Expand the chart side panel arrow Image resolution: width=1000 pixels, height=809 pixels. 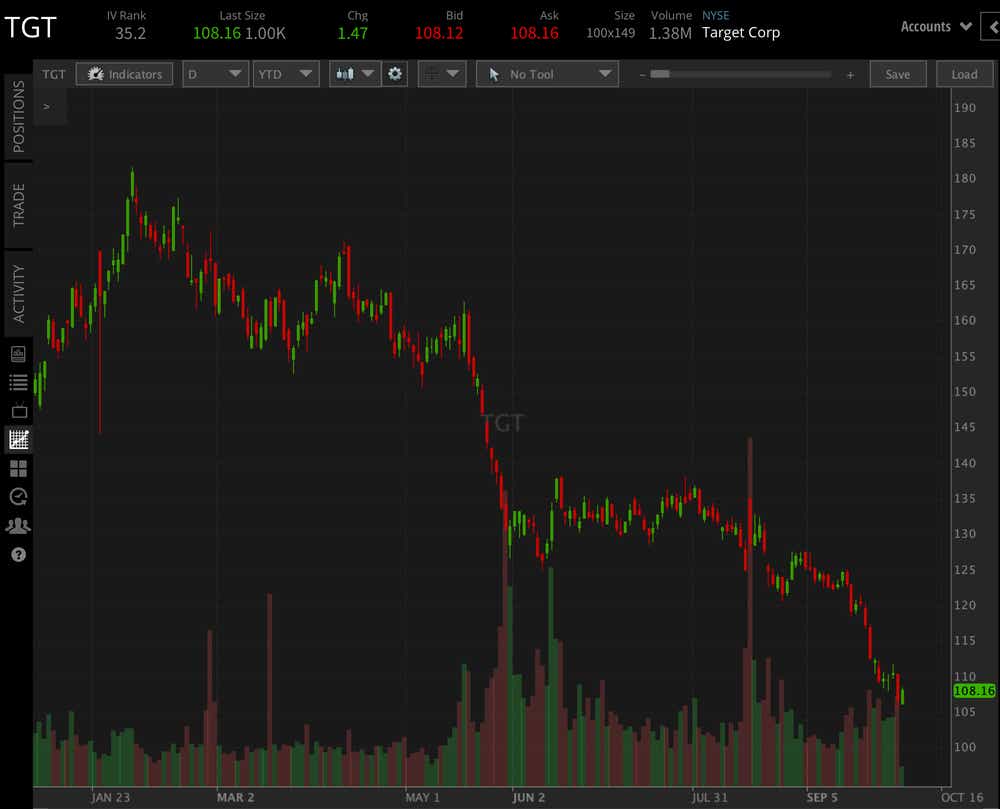pyautogui.click(x=47, y=106)
